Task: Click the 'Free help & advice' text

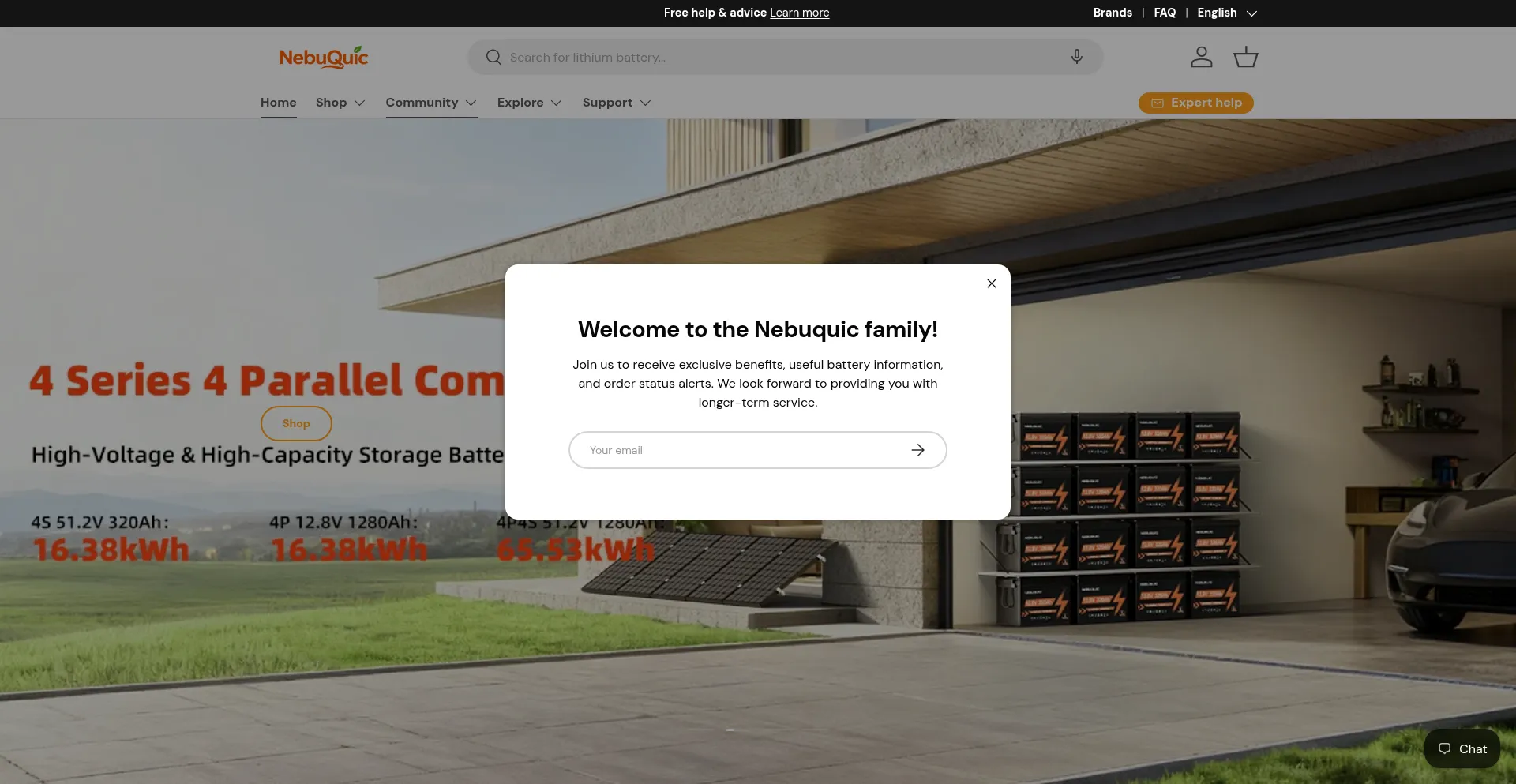Action: (715, 13)
